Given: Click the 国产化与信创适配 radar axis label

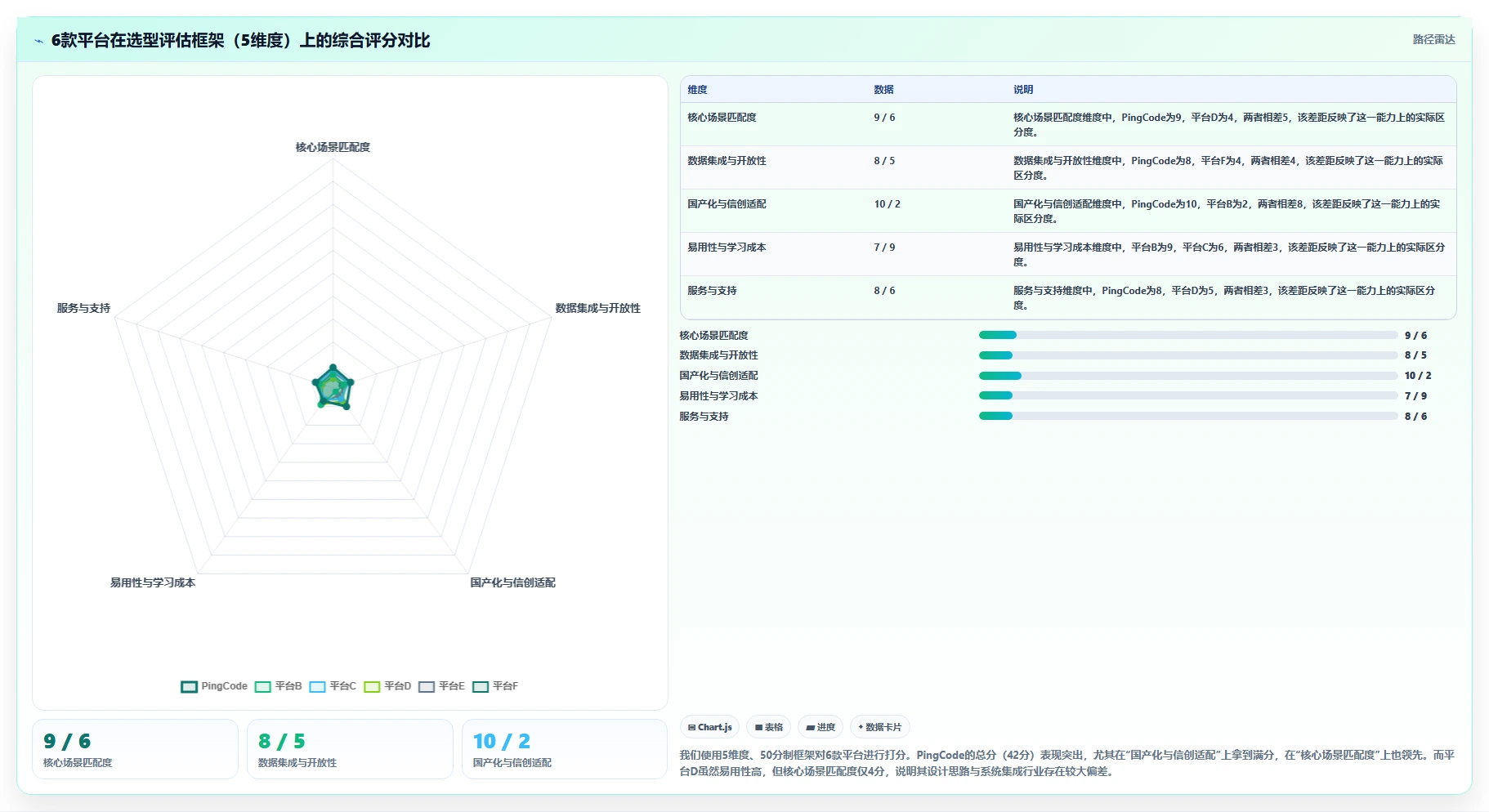Looking at the screenshot, I should (512, 582).
